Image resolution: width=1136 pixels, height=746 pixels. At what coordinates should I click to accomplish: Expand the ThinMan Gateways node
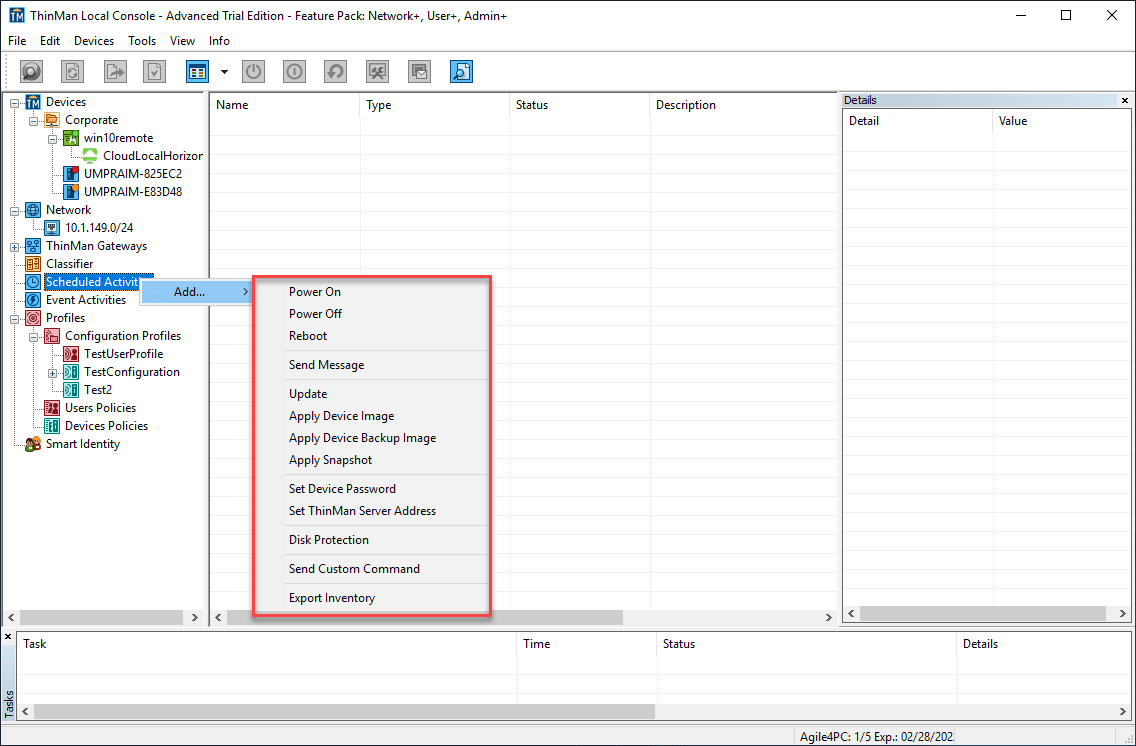[14, 247]
